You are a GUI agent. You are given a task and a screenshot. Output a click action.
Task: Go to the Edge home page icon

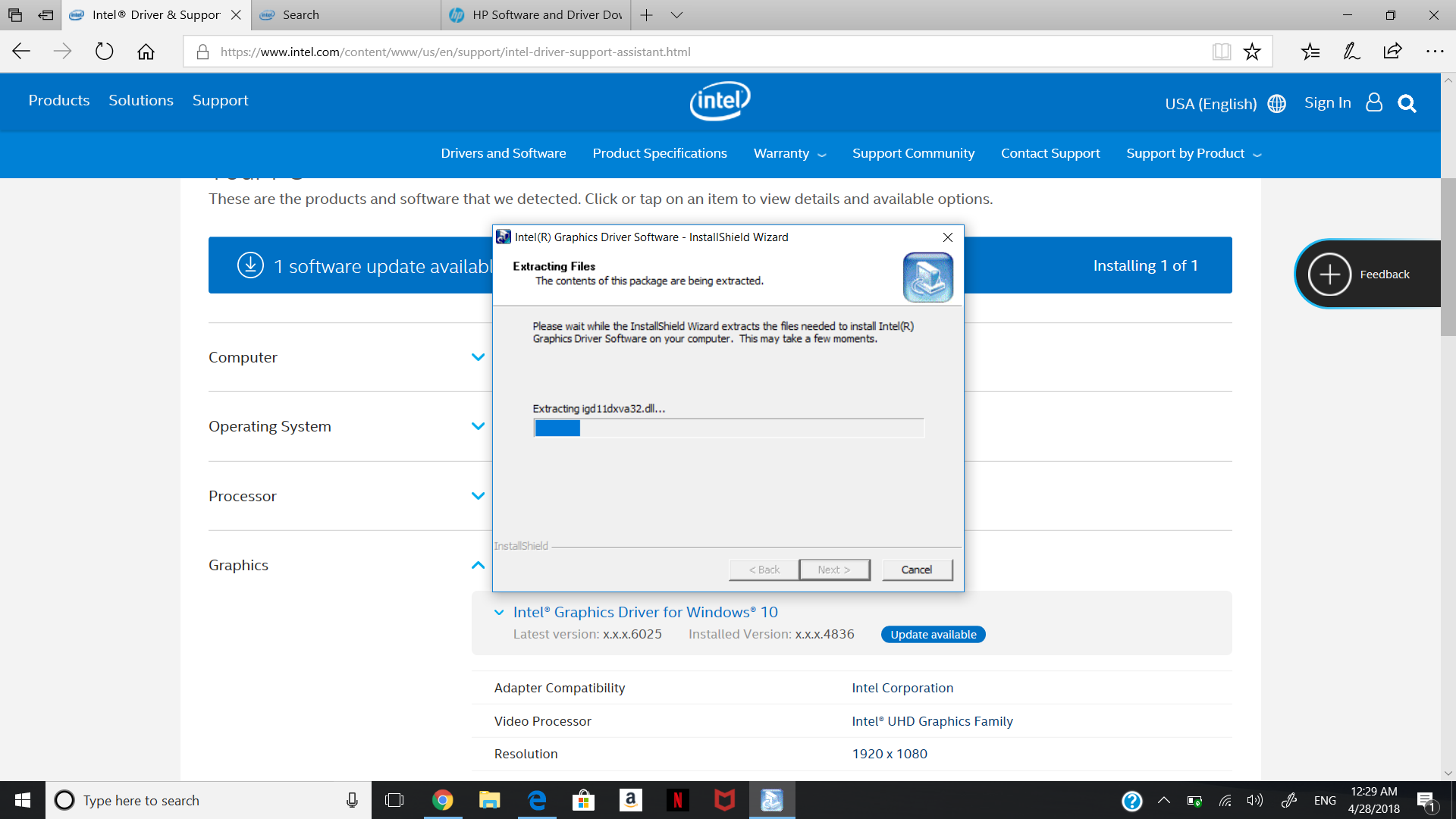click(146, 52)
